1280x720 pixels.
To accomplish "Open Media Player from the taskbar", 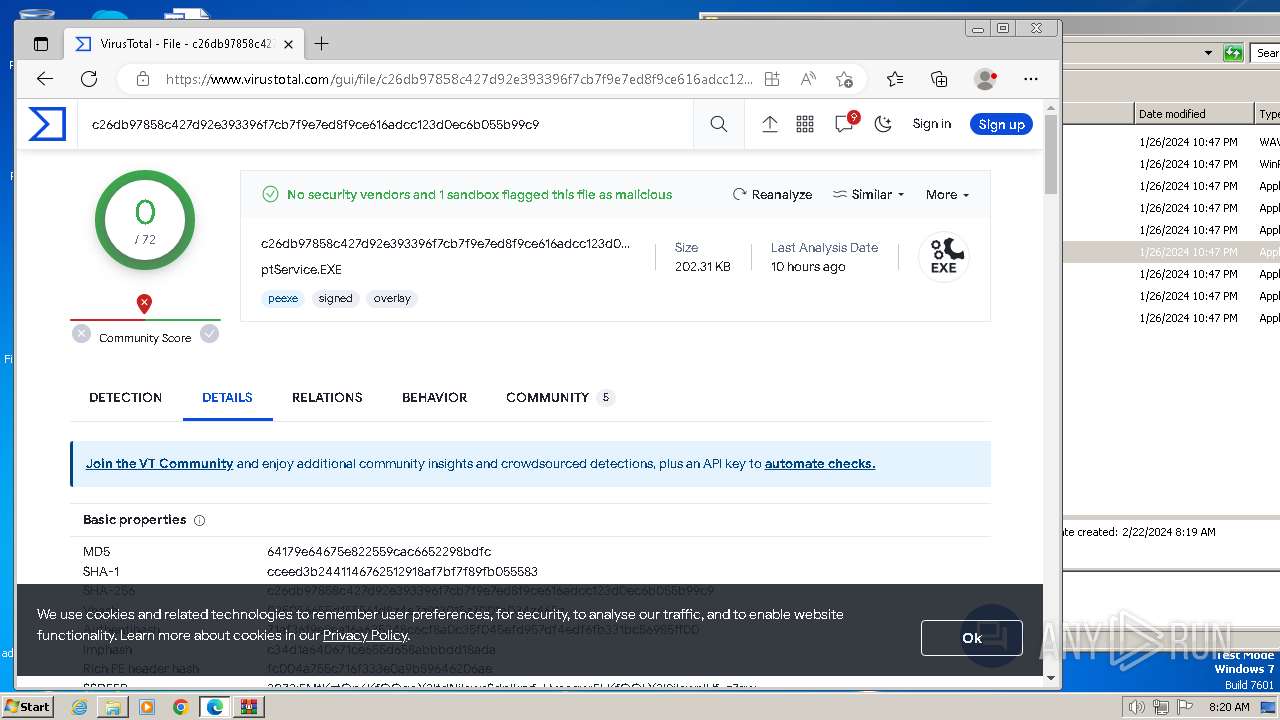I will click(x=147, y=707).
